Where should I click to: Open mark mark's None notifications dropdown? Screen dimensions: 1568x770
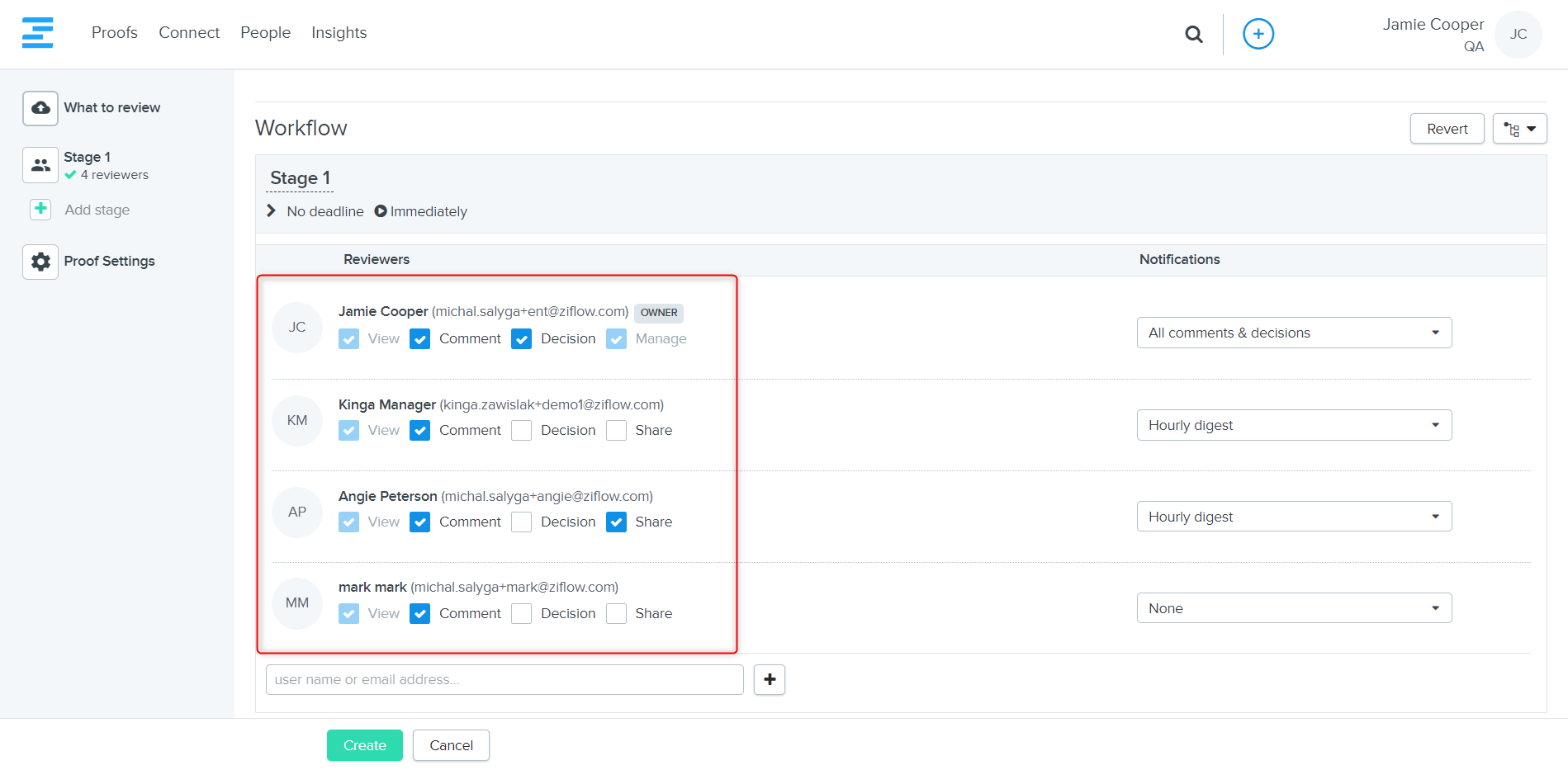pyautogui.click(x=1293, y=608)
